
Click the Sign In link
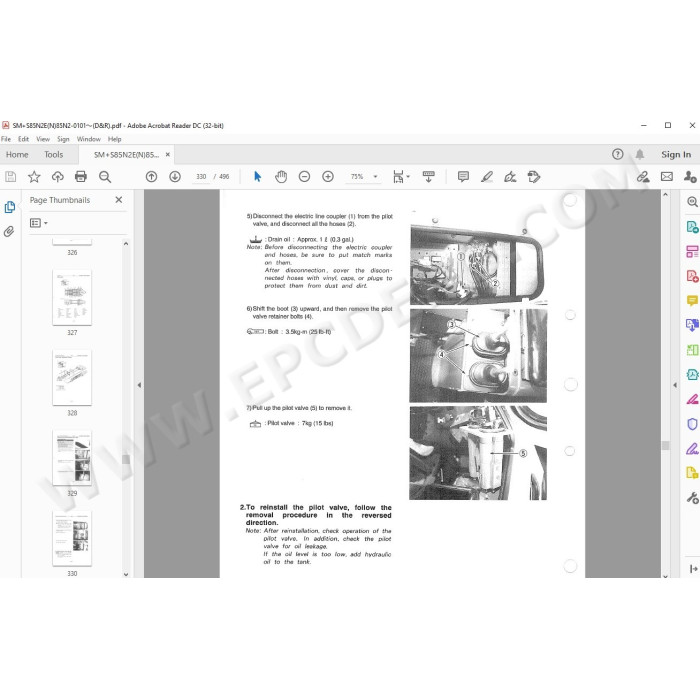pos(676,154)
